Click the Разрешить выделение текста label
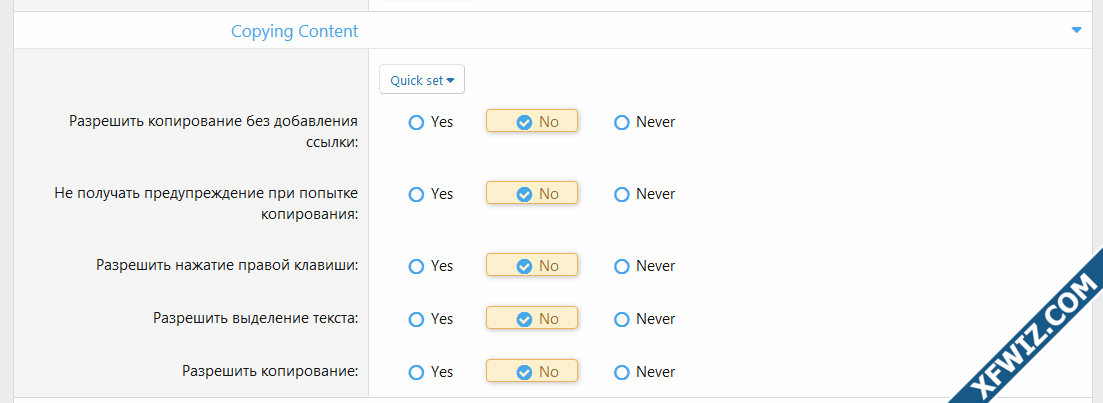This screenshot has height=403, width=1103. click(256, 319)
